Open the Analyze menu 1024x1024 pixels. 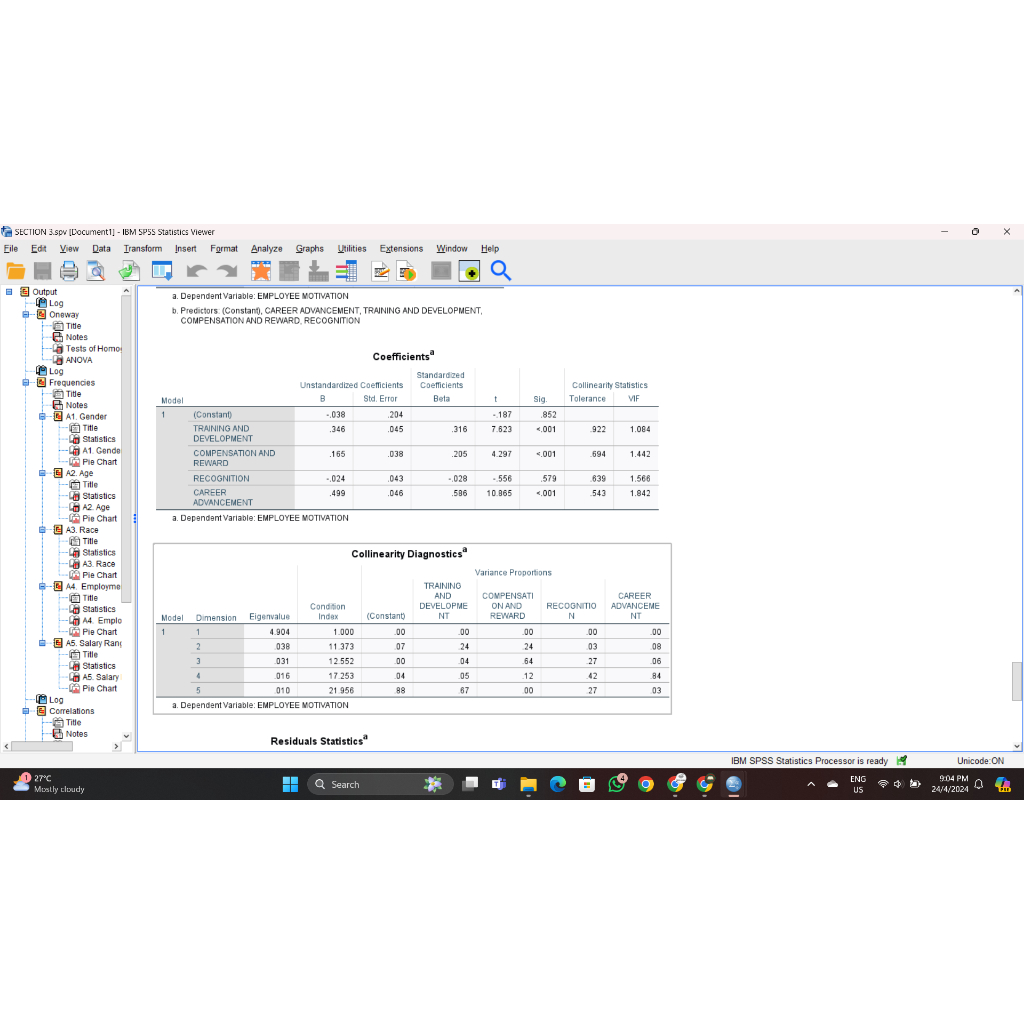coord(266,248)
